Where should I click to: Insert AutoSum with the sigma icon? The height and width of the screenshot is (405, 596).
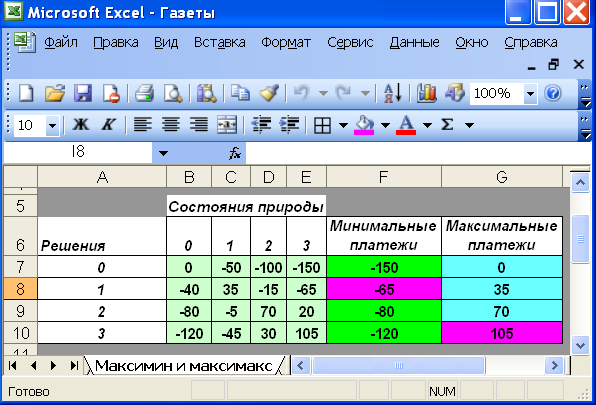(447, 125)
